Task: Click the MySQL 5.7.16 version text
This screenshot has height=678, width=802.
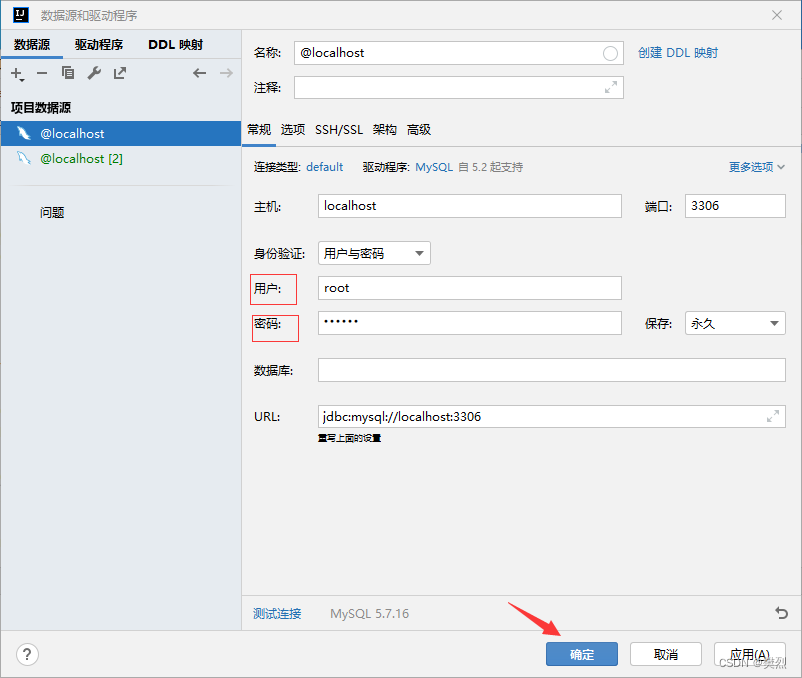Action: (369, 614)
